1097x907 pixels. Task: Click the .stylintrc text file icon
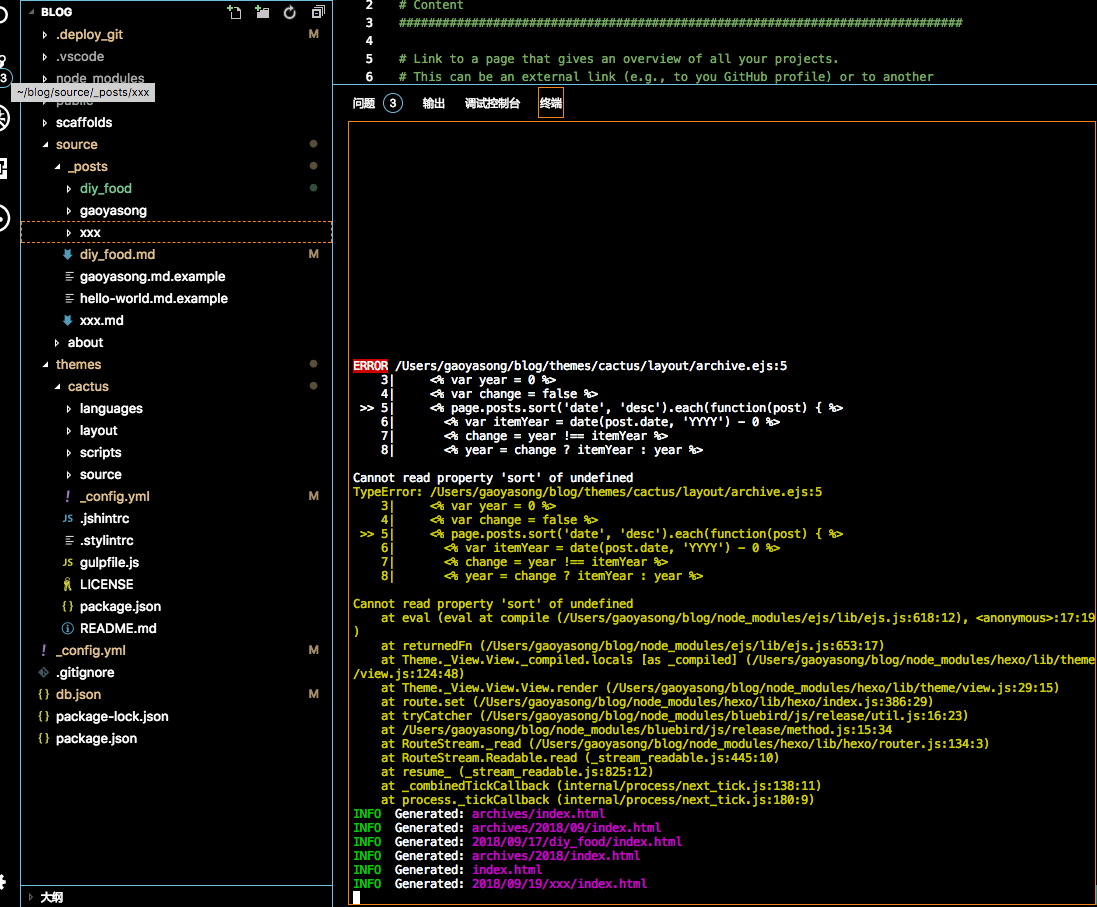(69, 540)
